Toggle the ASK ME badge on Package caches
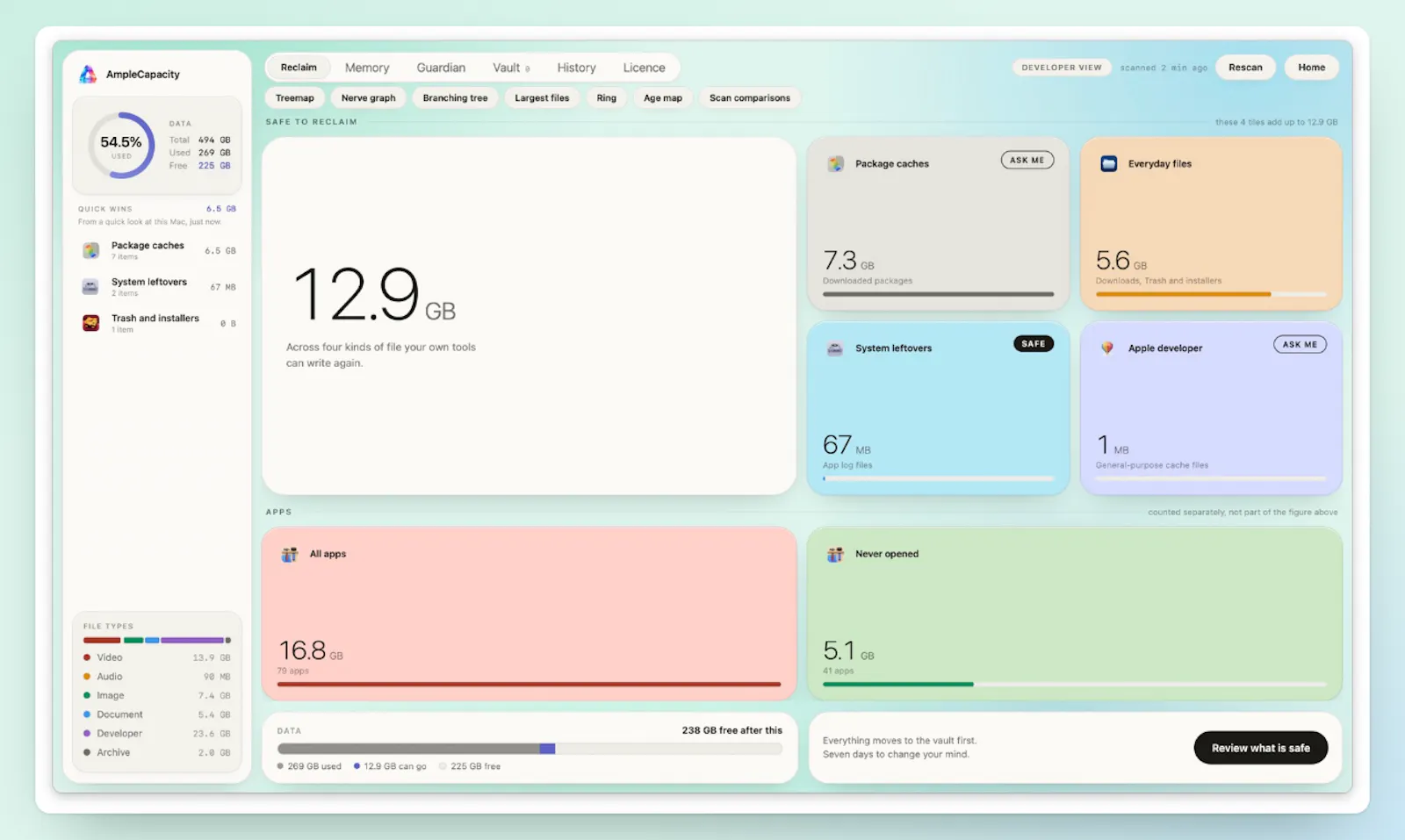 point(1027,161)
